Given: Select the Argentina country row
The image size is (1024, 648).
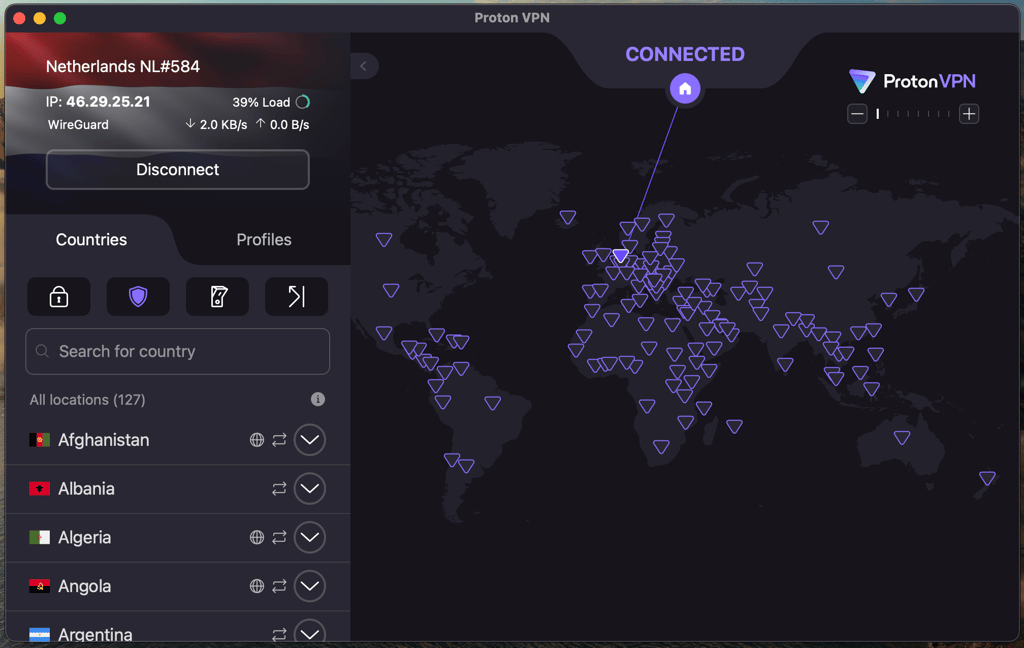Looking at the screenshot, I should click(178, 627).
